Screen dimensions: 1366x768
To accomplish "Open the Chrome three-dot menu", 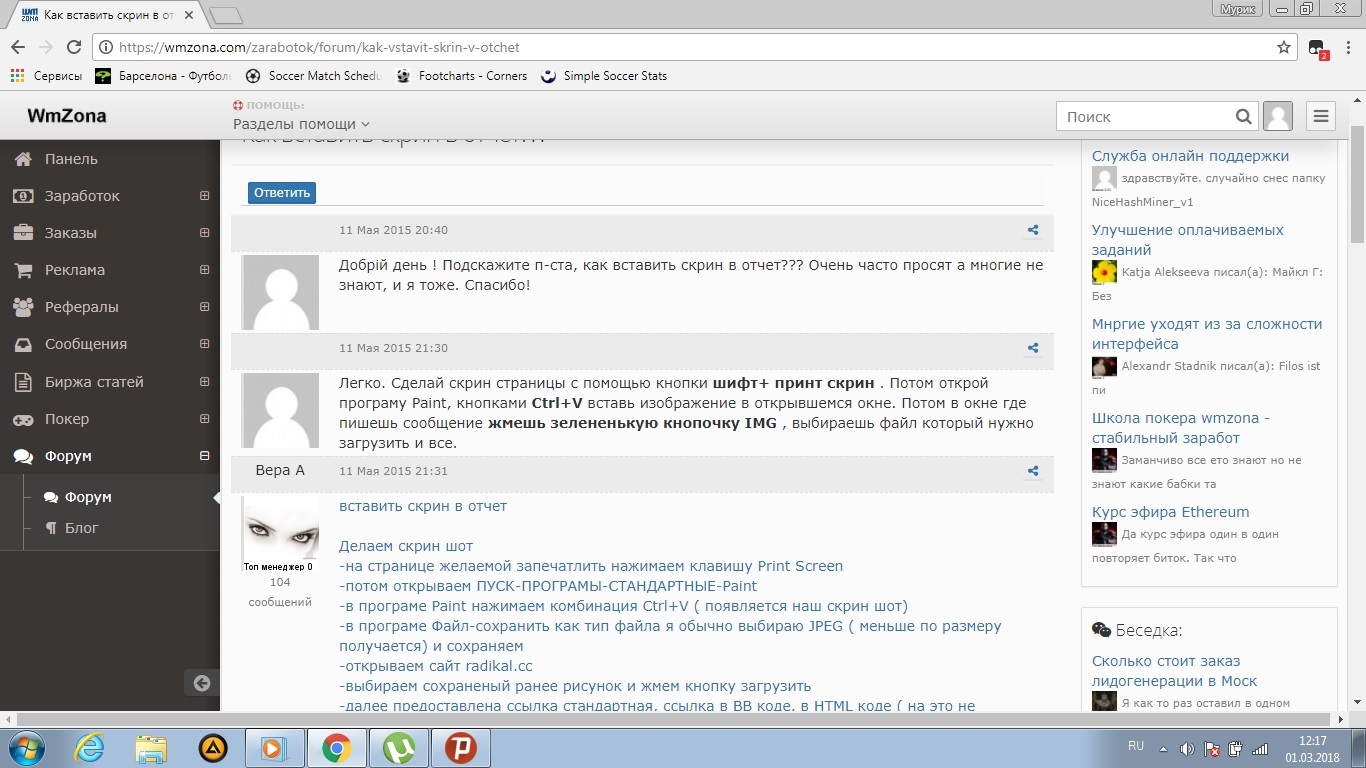I will (x=1348, y=47).
